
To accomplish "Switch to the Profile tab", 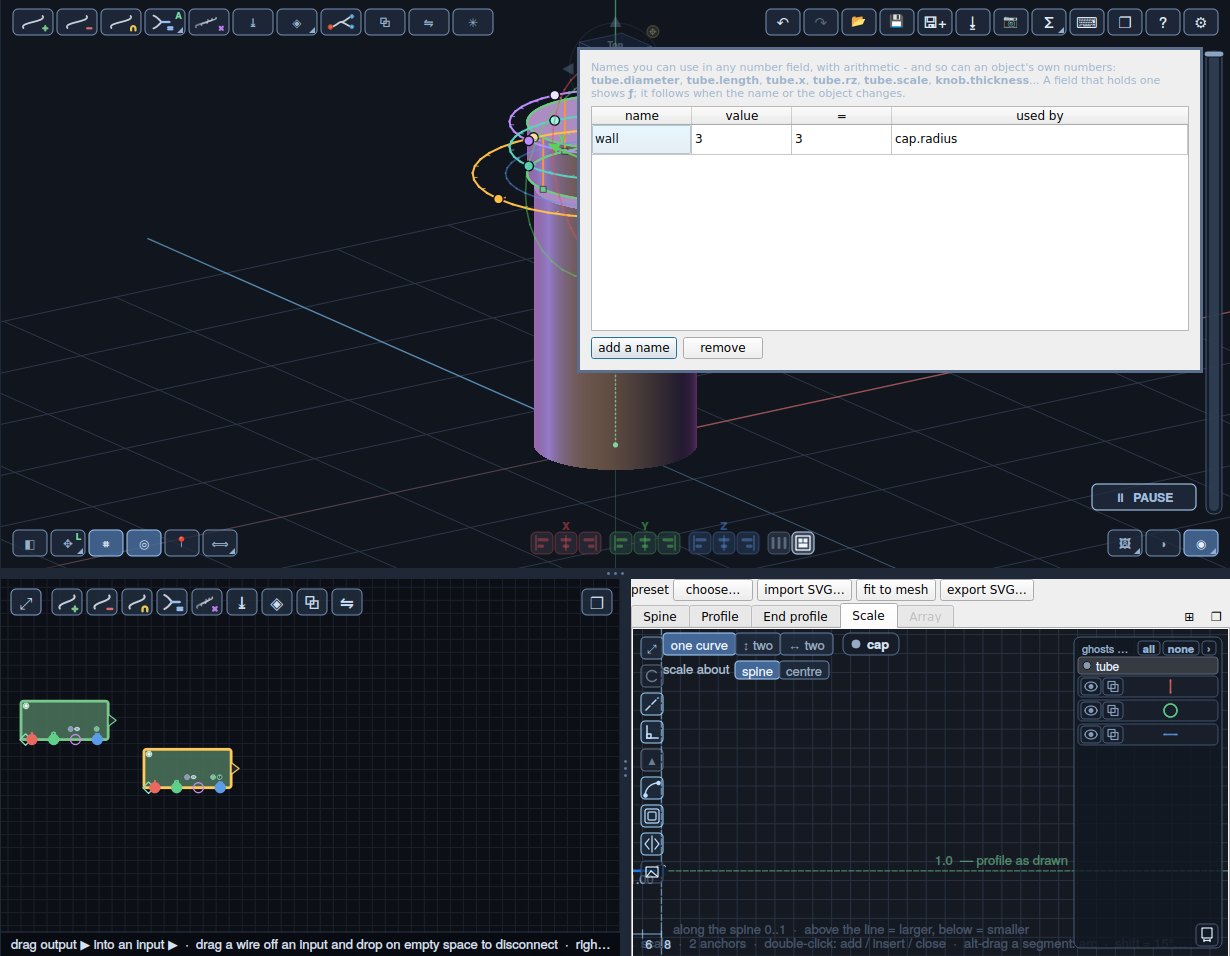I will point(720,616).
